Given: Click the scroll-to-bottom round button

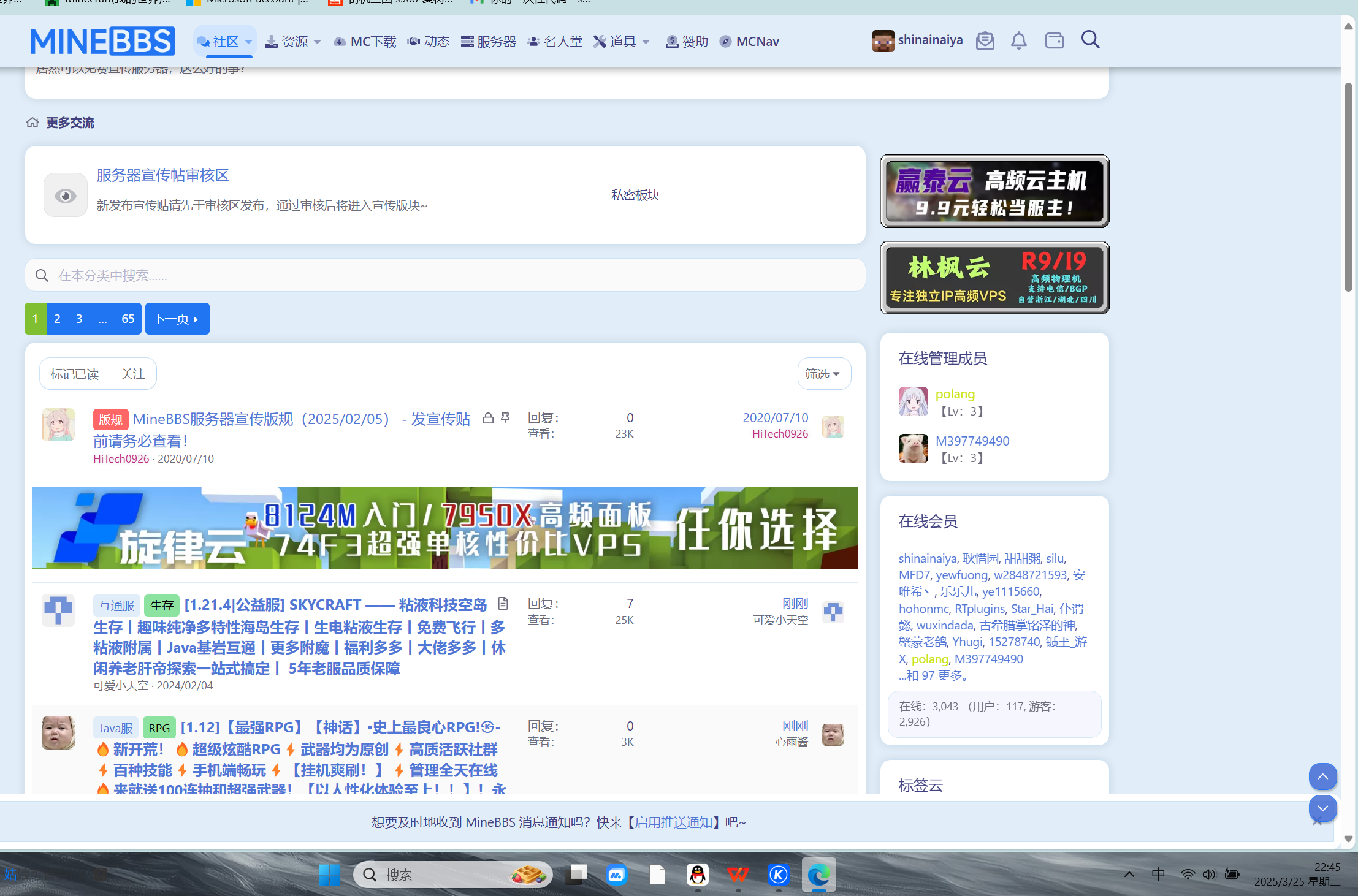Looking at the screenshot, I should pos(1322,808).
